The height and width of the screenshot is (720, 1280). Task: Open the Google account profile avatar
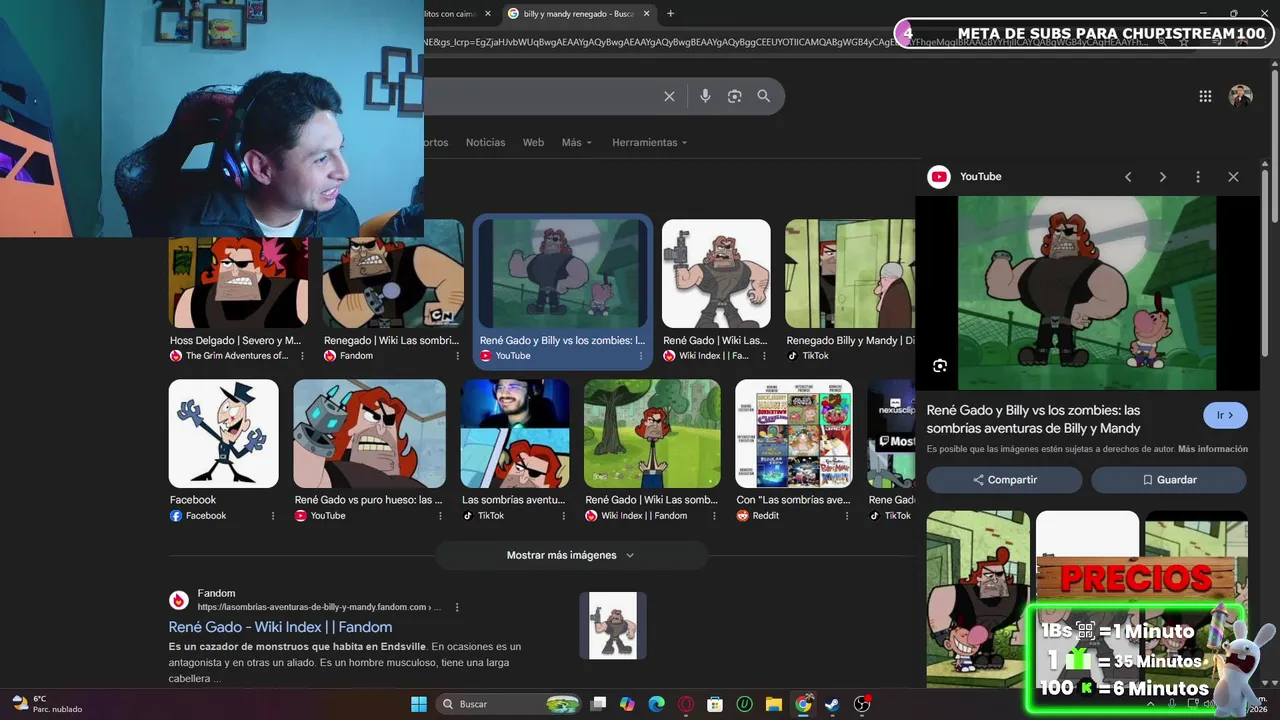[1241, 96]
